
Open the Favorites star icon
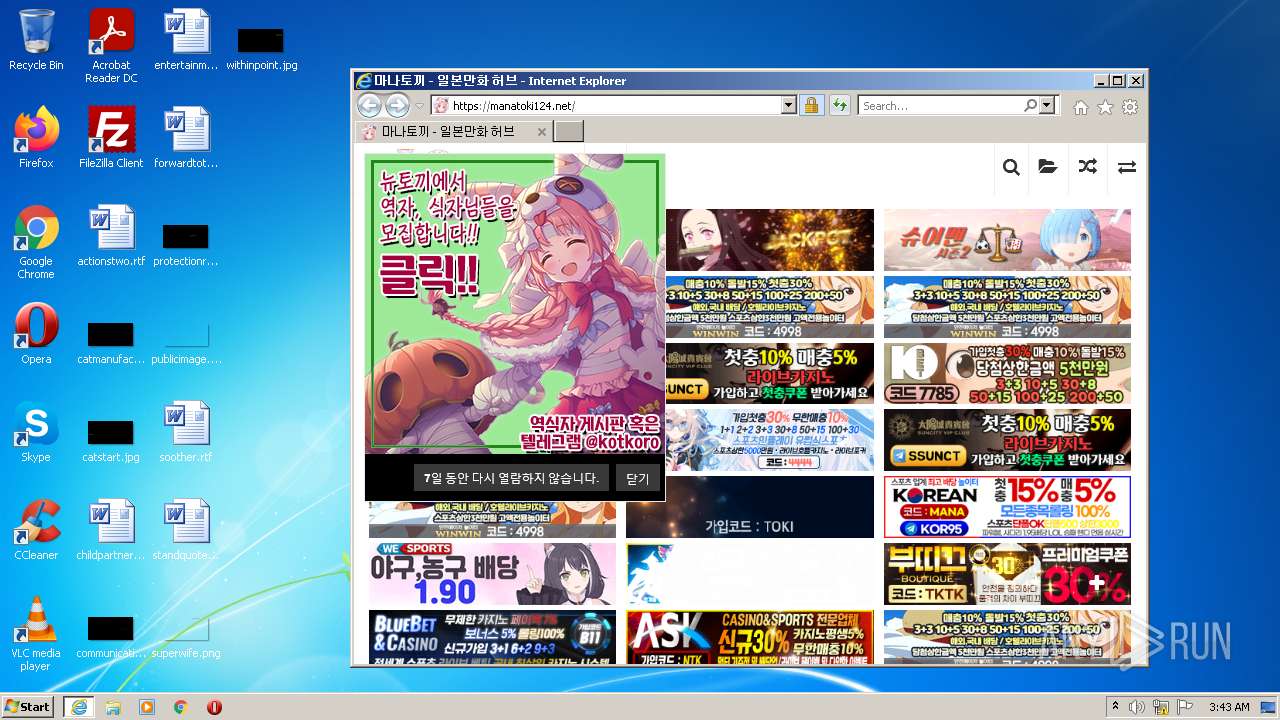(1105, 107)
